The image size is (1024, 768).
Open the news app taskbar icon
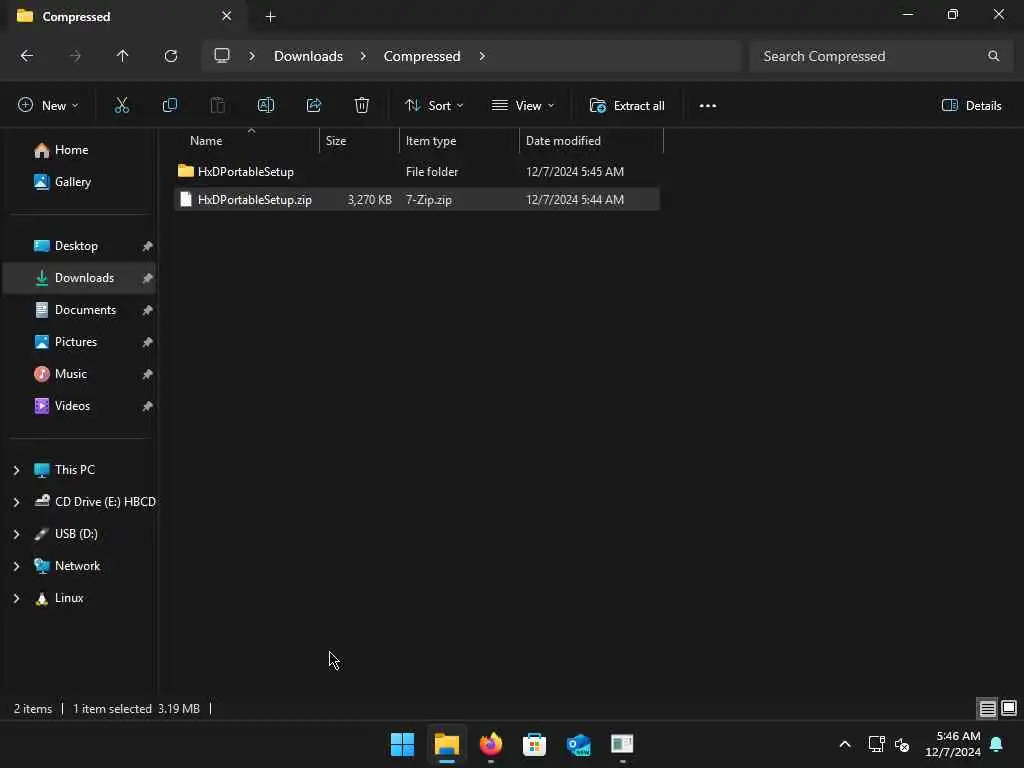click(x=622, y=744)
